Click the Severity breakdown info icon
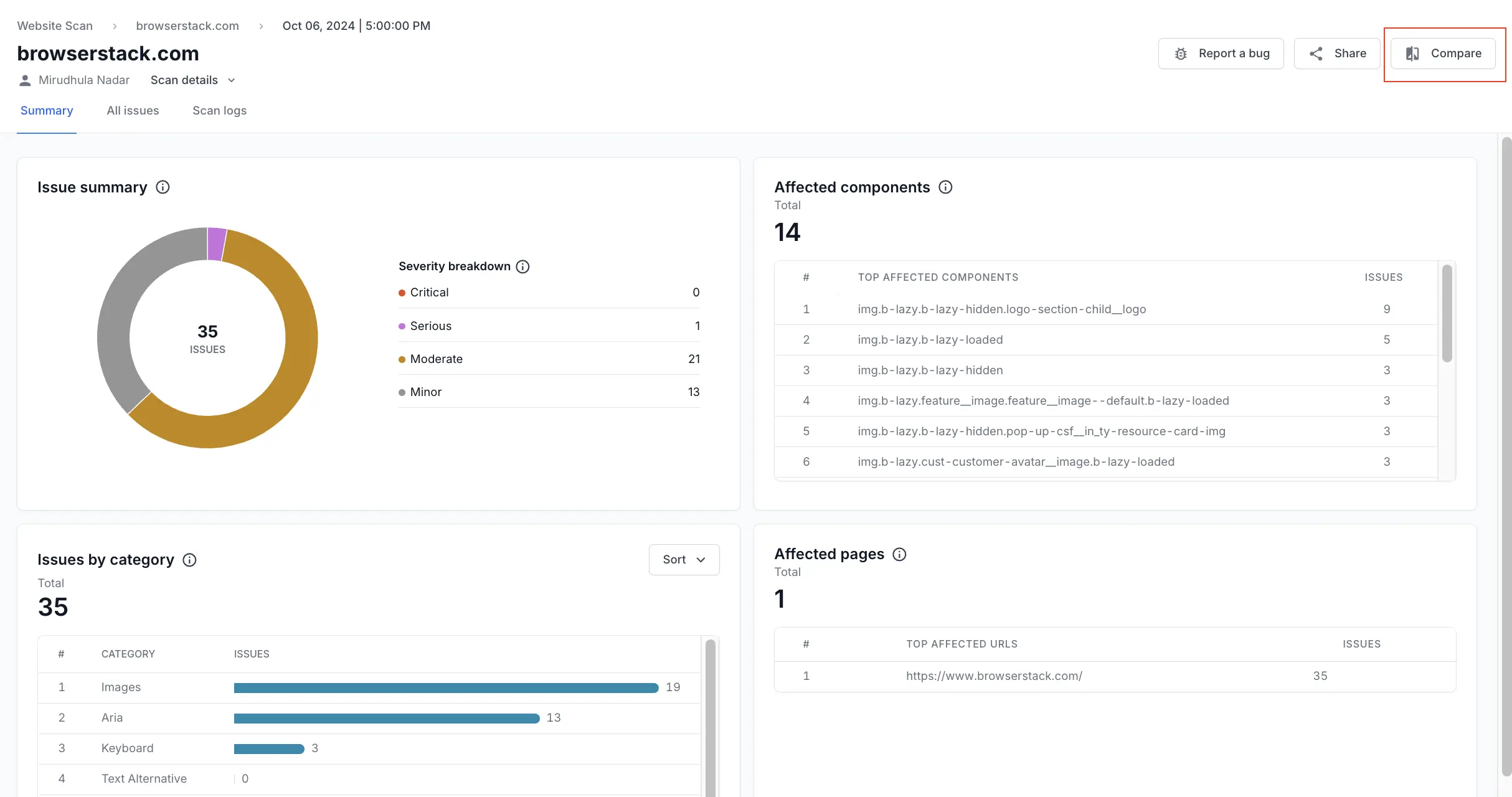The width and height of the screenshot is (1512, 797). pyautogui.click(x=523, y=266)
